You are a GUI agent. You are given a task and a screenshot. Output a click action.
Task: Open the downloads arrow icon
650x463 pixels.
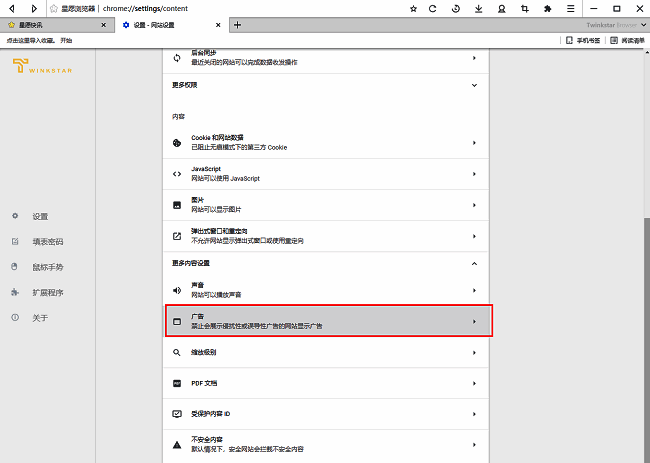[479, 8]
